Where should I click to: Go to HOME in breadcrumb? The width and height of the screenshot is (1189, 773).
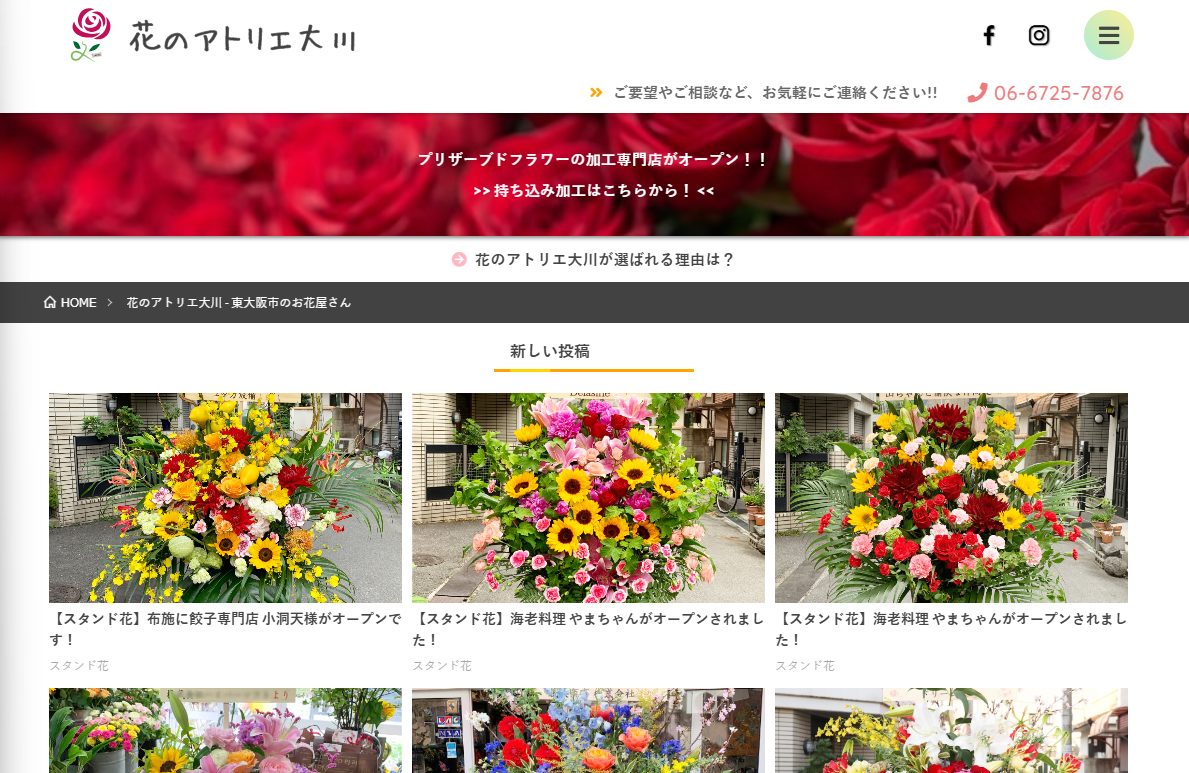[x=78, y=303]
